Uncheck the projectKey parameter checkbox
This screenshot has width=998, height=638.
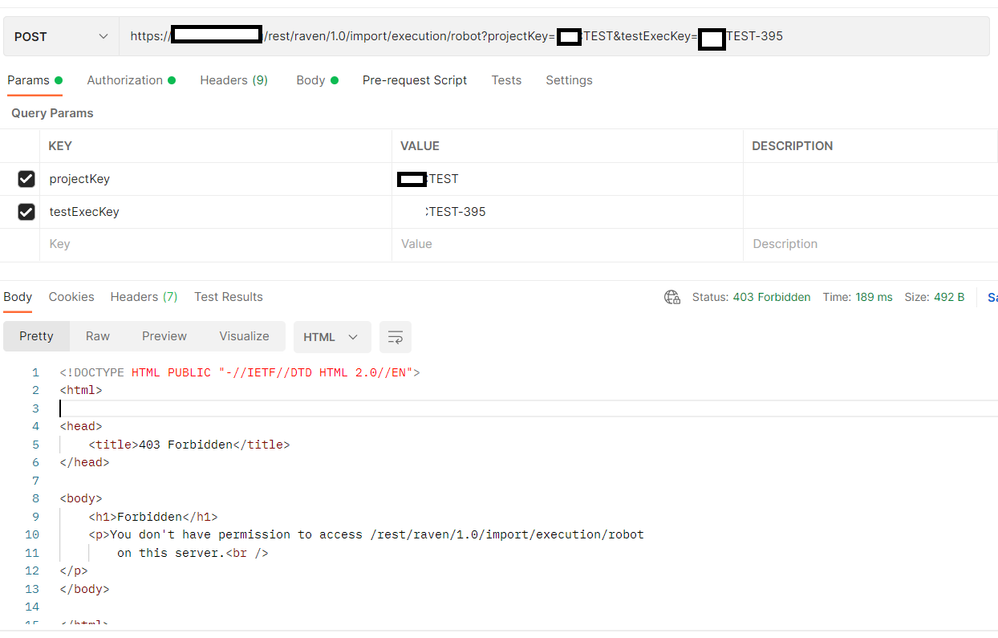click(26, 179)
